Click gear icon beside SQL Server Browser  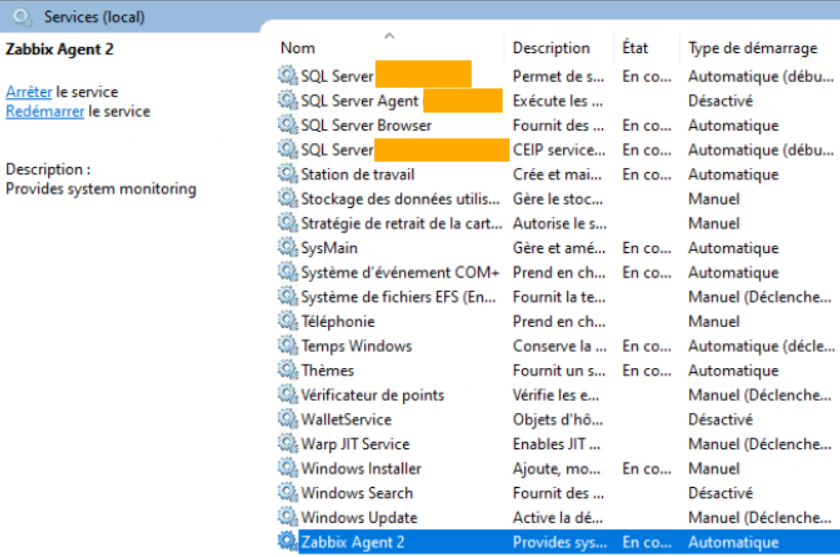[288, 125]
